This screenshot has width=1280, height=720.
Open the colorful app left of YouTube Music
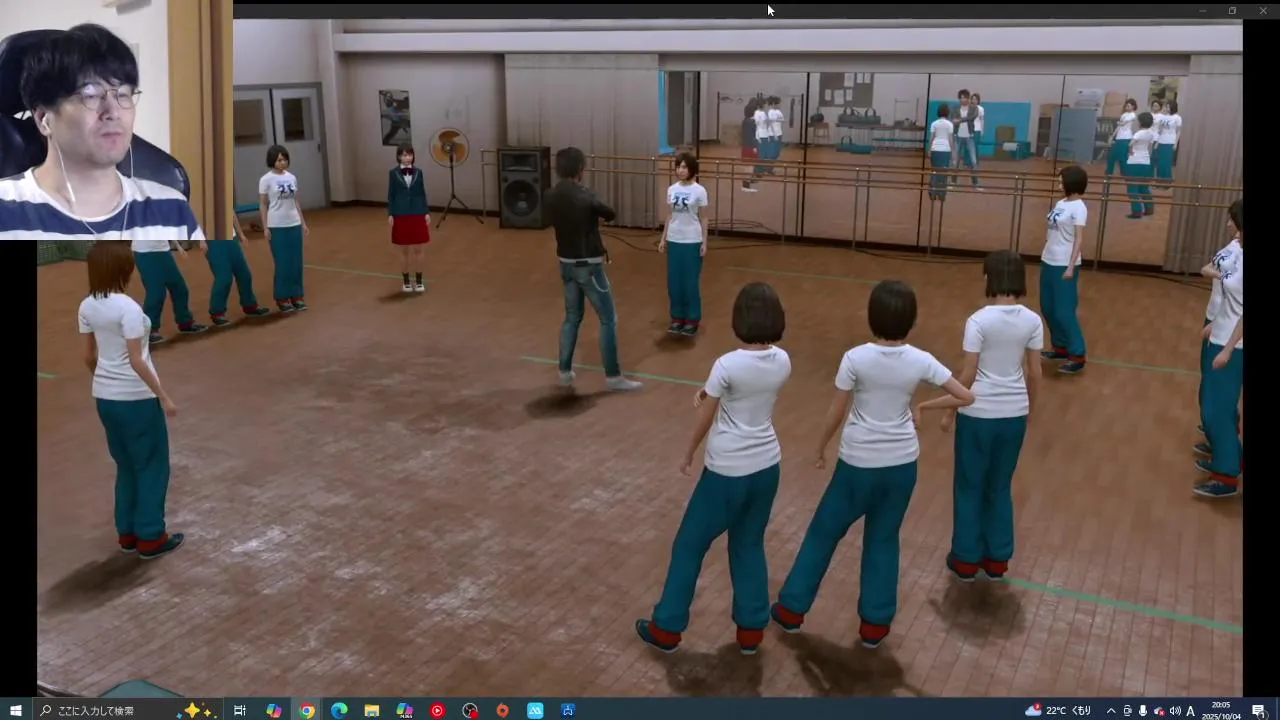(x=404, y=710)
